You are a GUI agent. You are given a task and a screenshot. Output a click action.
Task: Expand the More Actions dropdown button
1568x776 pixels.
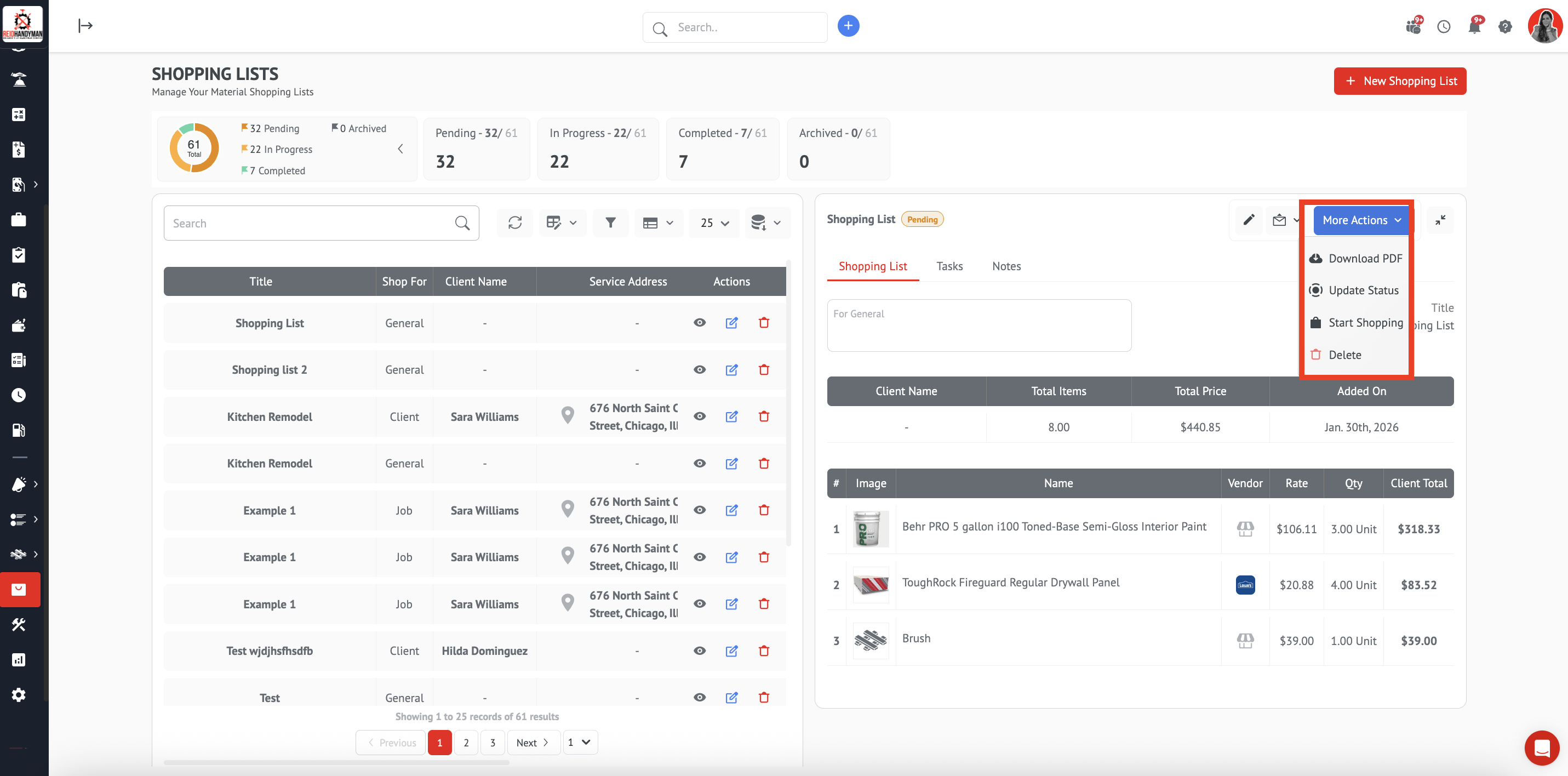coord(1361,220)
